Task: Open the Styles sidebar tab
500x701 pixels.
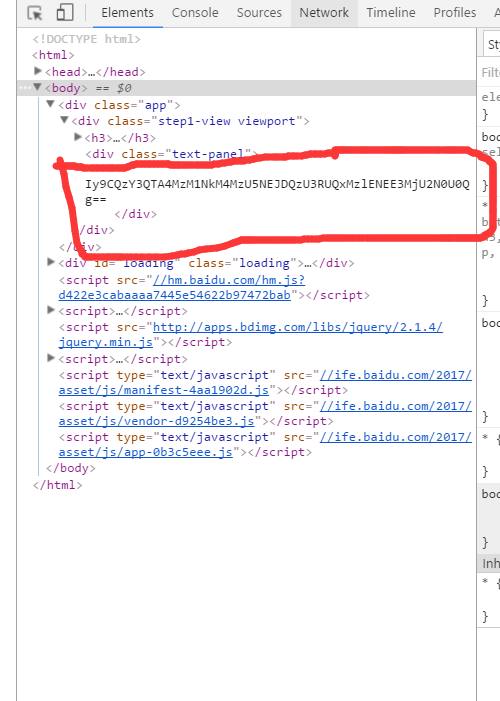Action: pos(493,44)
